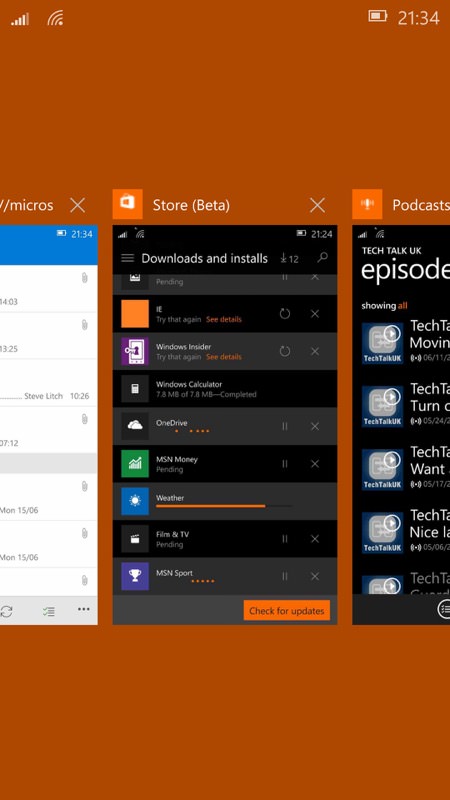This screenshot has height=800, width=450.
Task: Tap the Podcasts app icon in card header
Action: [x=367, y=204]
